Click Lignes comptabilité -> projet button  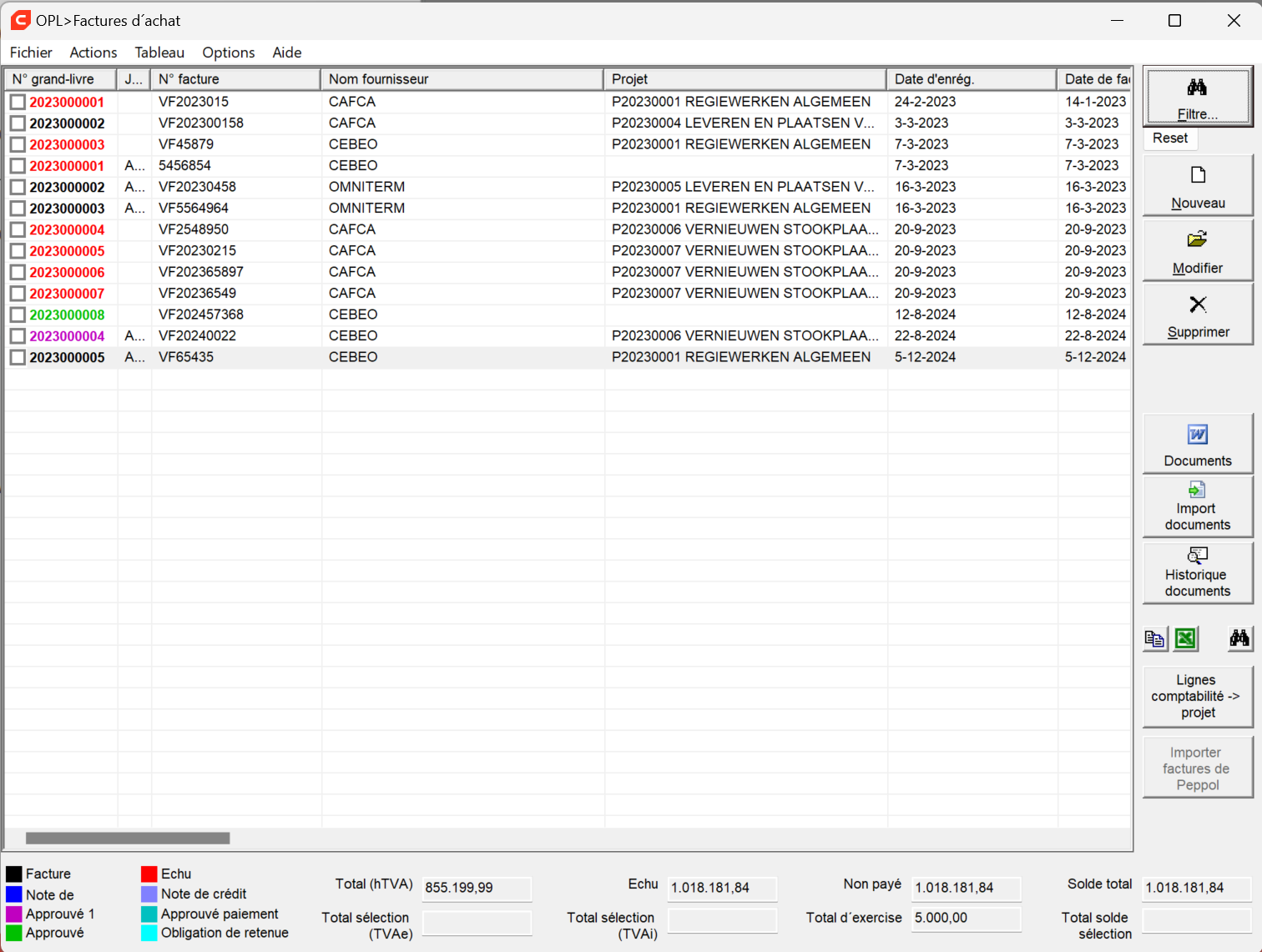coord(1197,697)
